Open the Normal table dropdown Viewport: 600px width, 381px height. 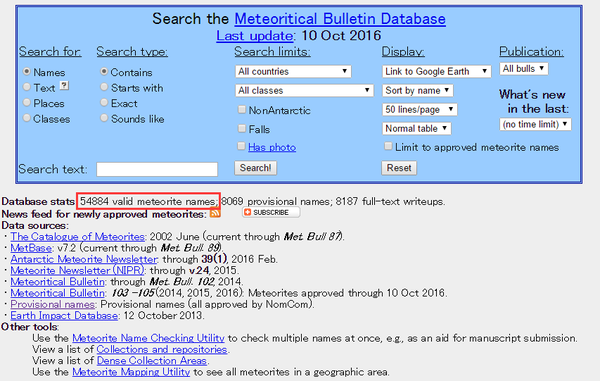point(416,129)
